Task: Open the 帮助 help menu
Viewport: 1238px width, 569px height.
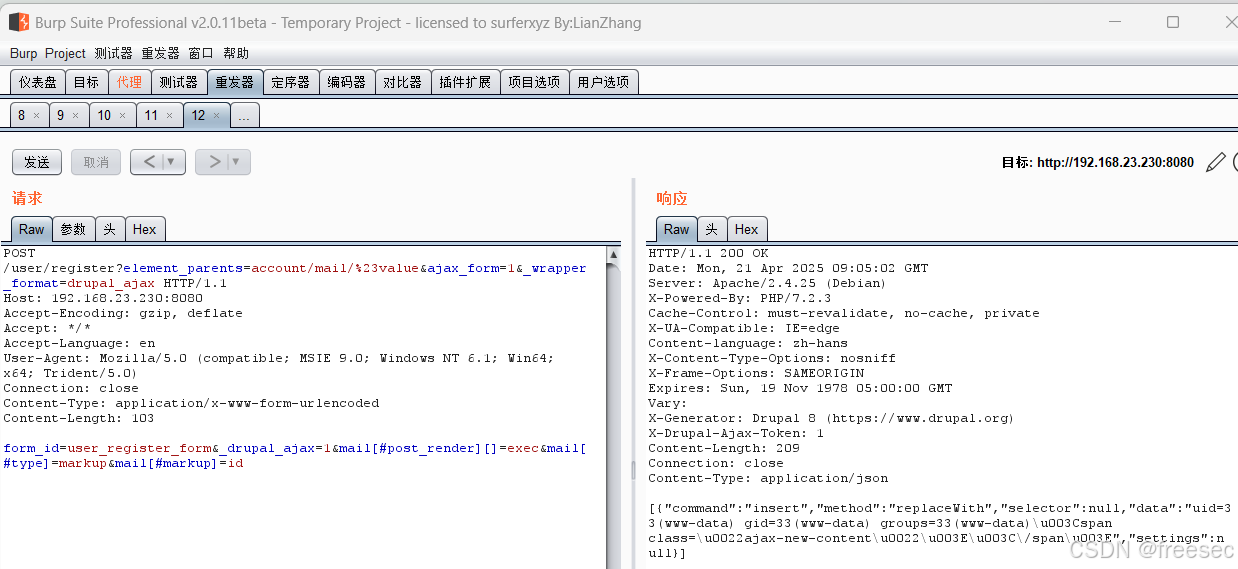Action: click(x=236, y=53)
